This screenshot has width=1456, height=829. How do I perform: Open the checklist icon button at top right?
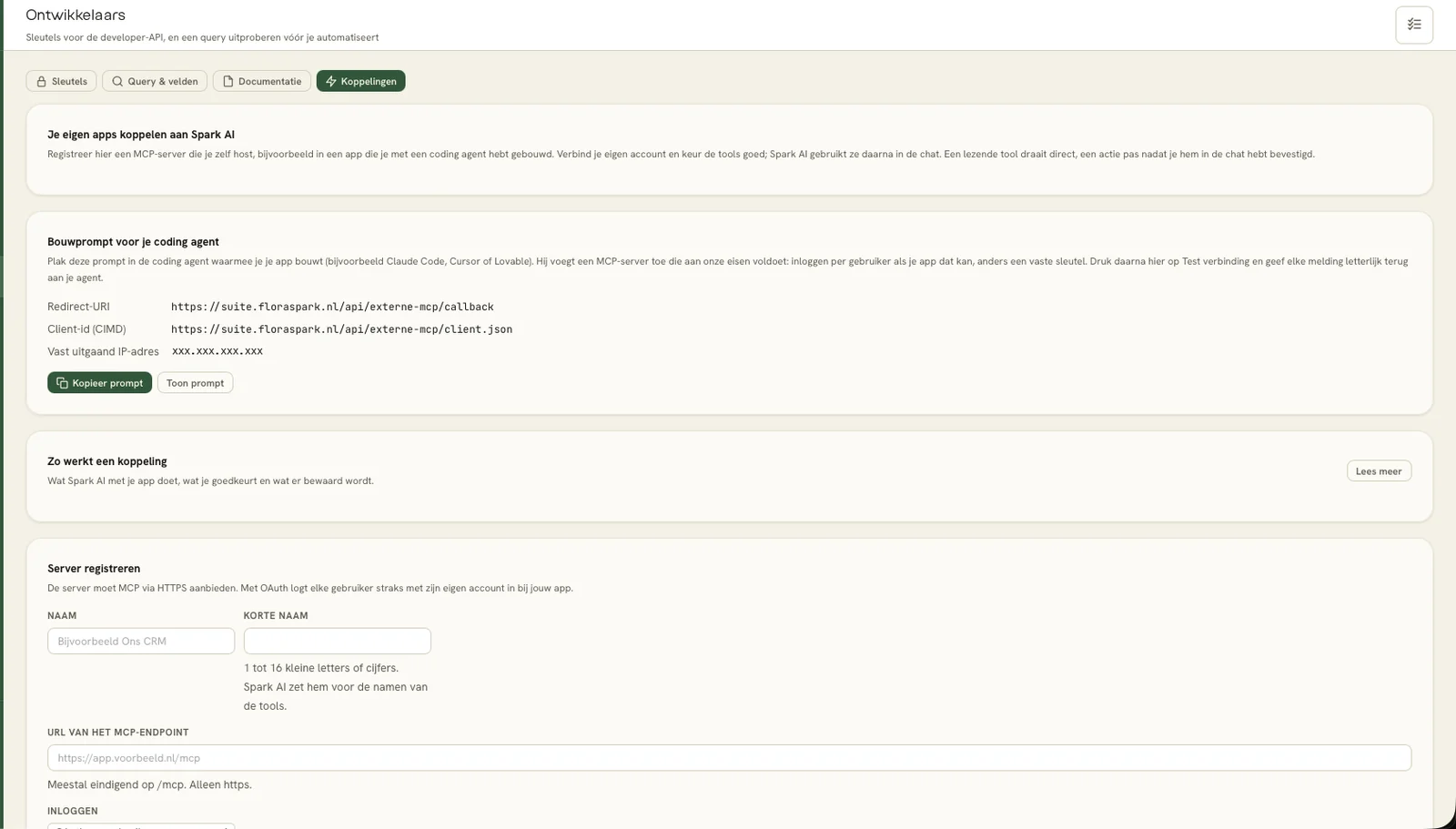click(x=1413, y=25)
